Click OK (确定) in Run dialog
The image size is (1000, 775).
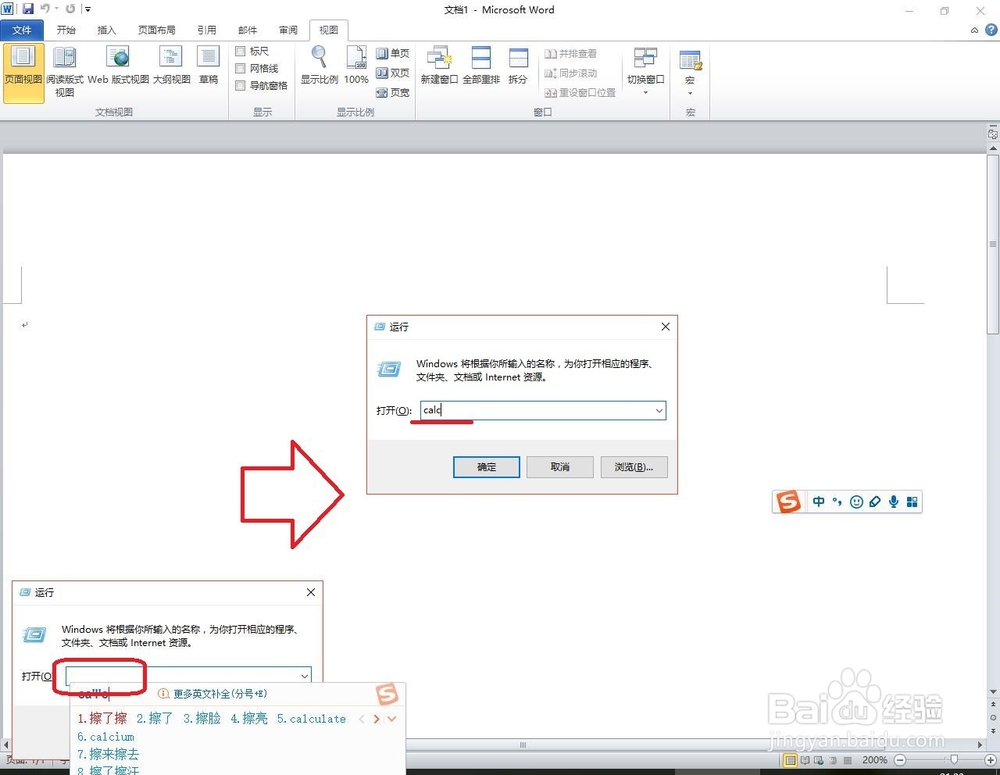[486, 467]
